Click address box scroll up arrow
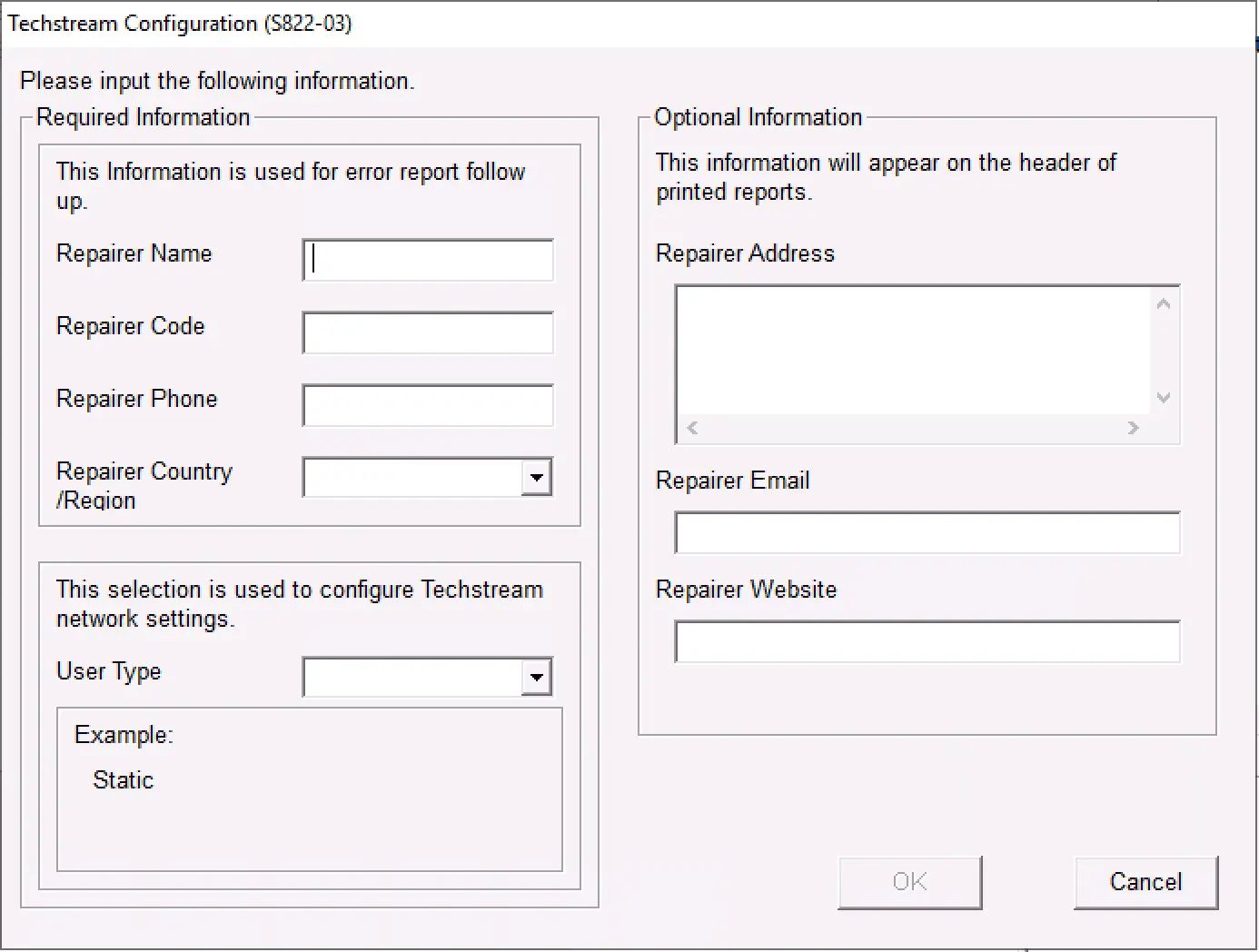This screenshot has width=1259, height=952. 1164,303
